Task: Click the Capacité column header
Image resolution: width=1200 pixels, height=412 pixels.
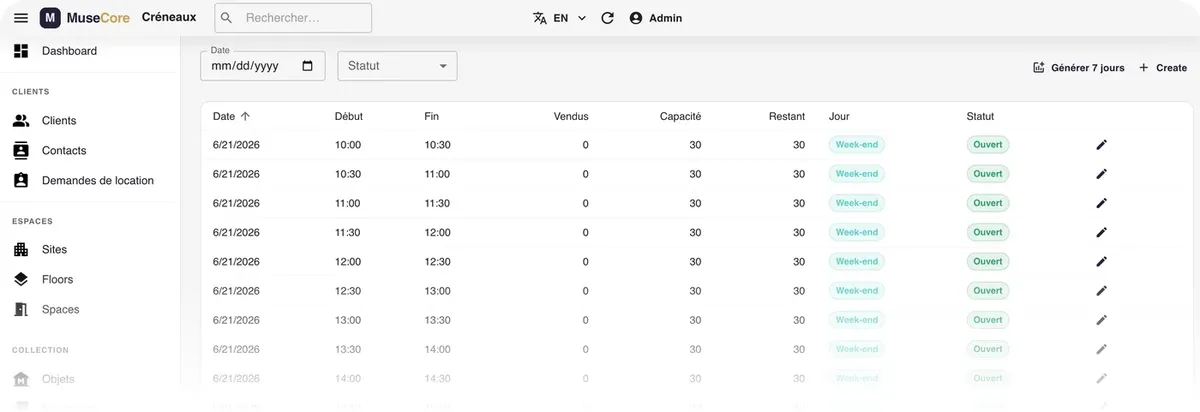Action: (681, 116)
